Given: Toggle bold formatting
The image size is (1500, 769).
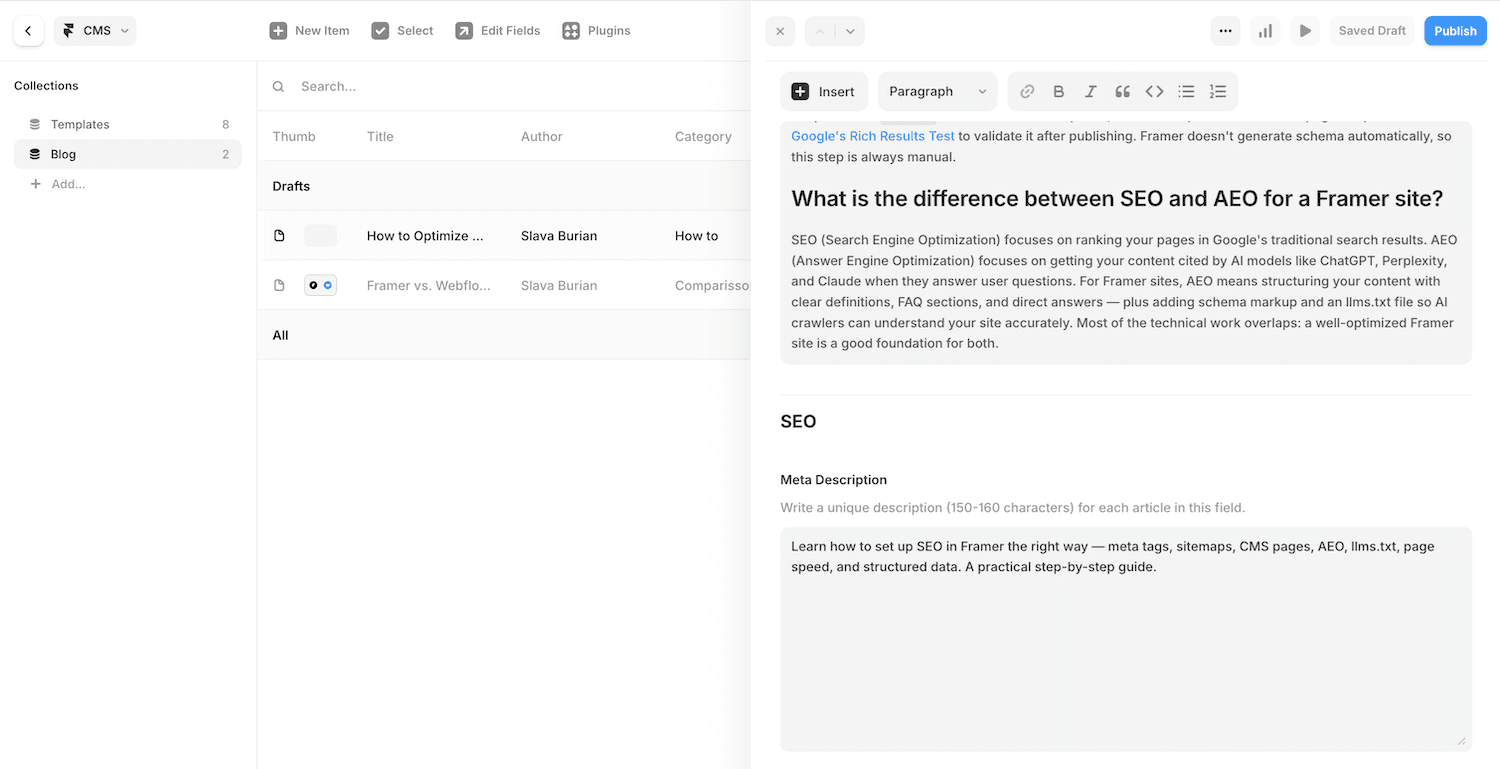Looking at the screenshot, I should (x=1058, y=91).
